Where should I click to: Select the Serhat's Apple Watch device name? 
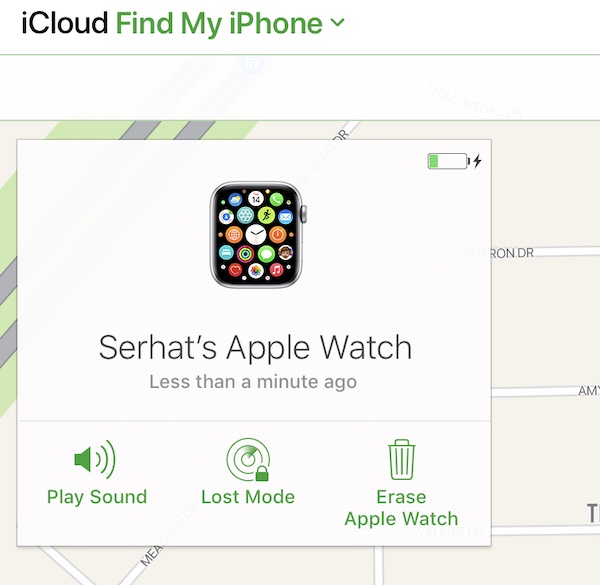point(255,347)
